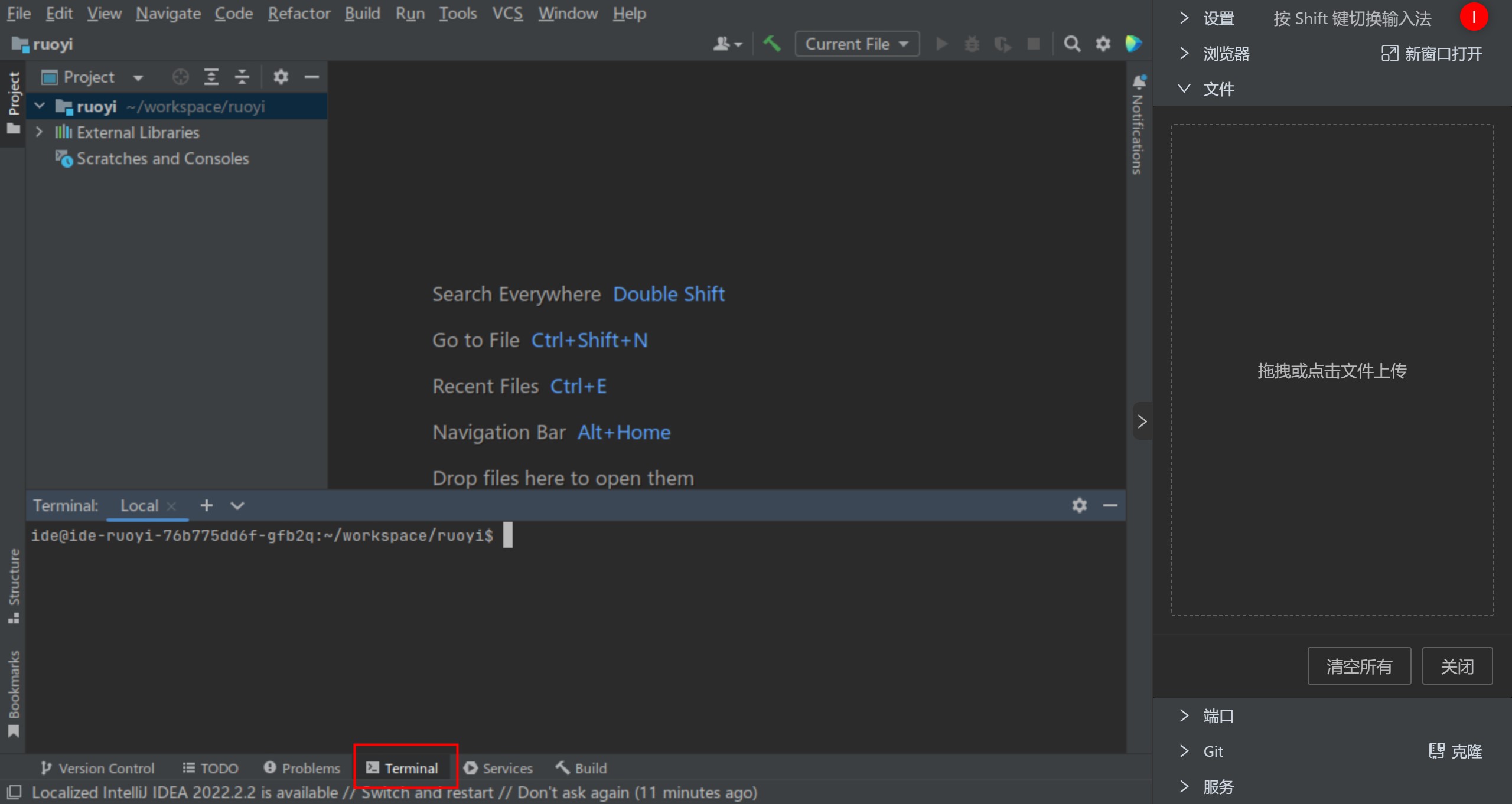Open the Services tool window tab
The height and width of the screenshot is (804, 1512).
[498, 768]
